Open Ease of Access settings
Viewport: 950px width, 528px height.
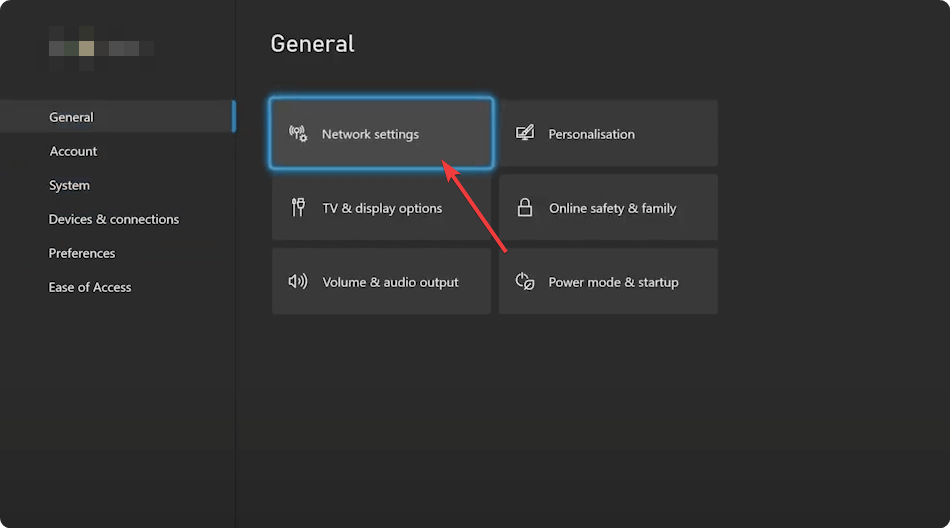(x=90, y=287)
